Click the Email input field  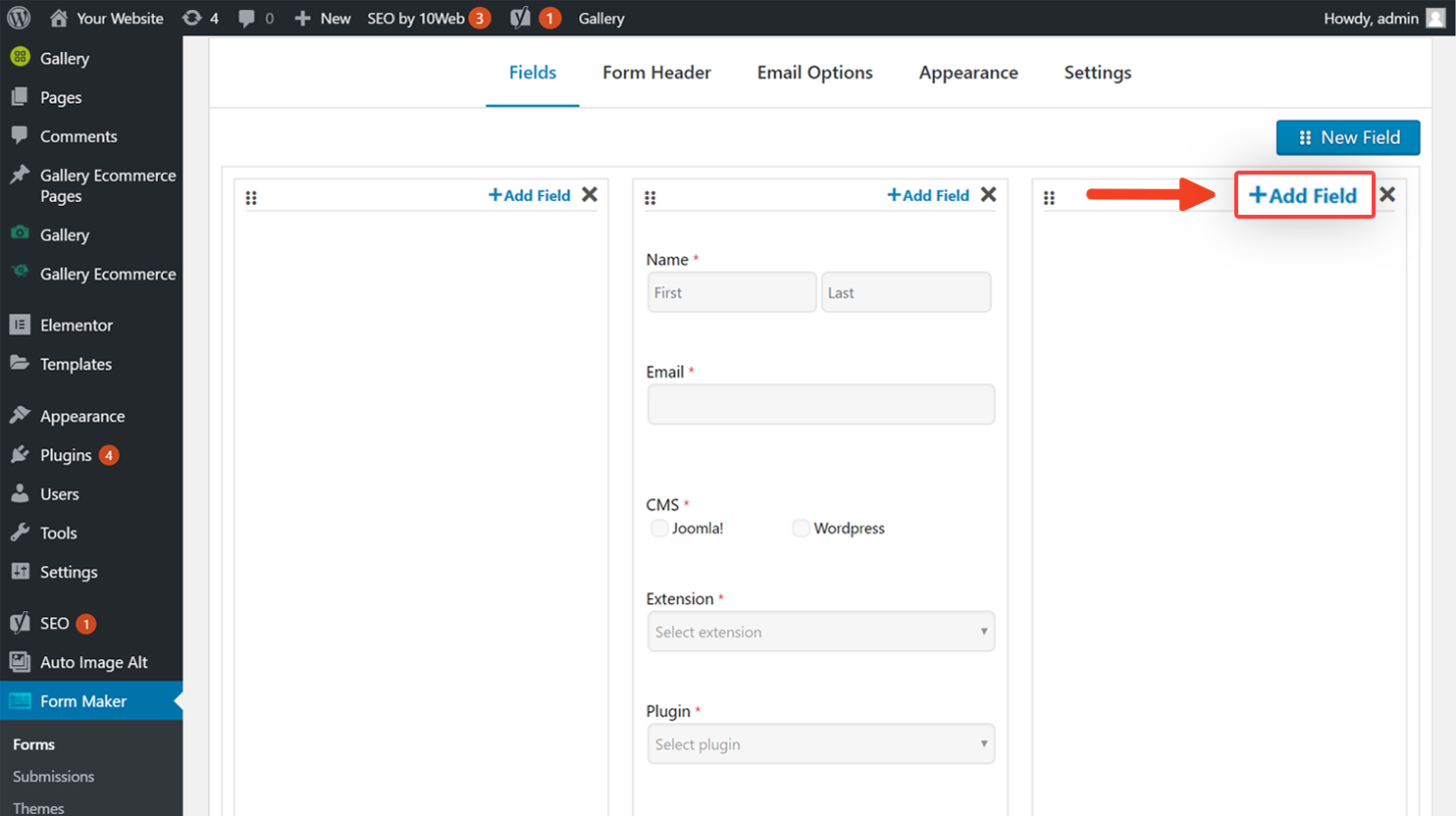pyautogui.click(x=821, y=404)
